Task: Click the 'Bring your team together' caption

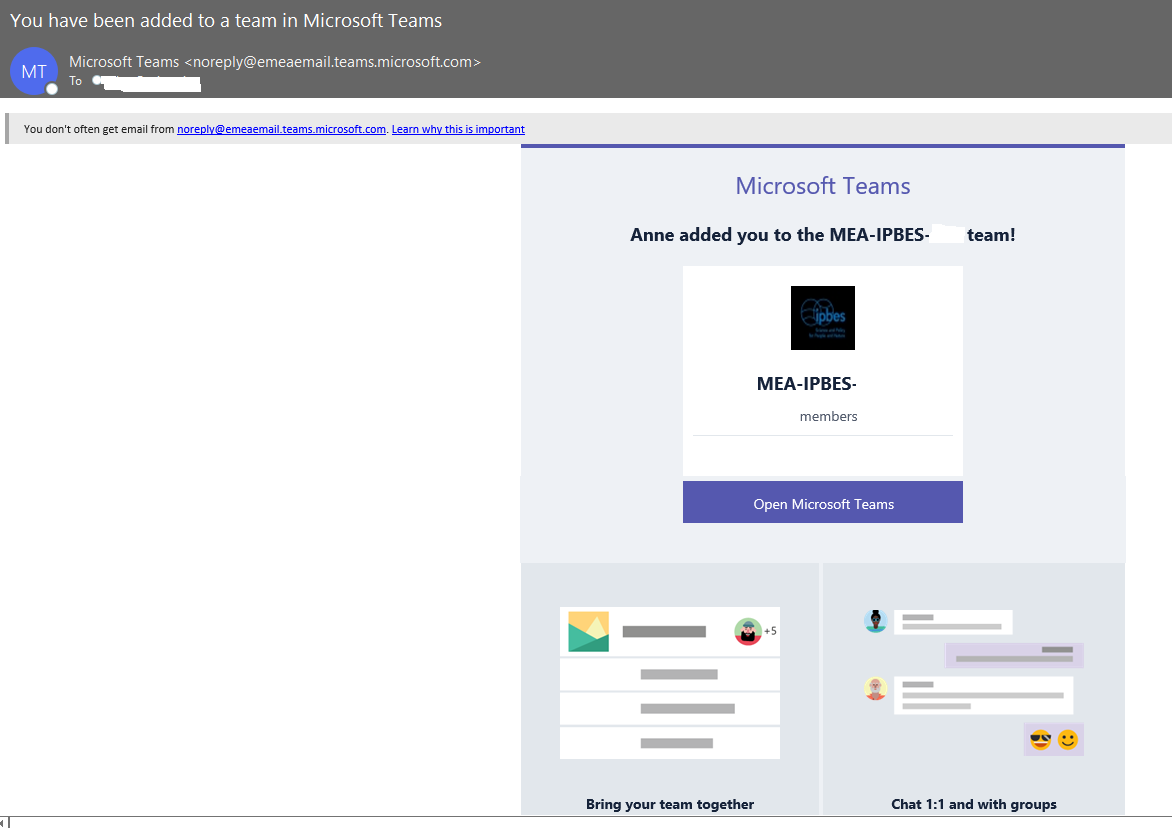Action: click(x=670, y=804)
